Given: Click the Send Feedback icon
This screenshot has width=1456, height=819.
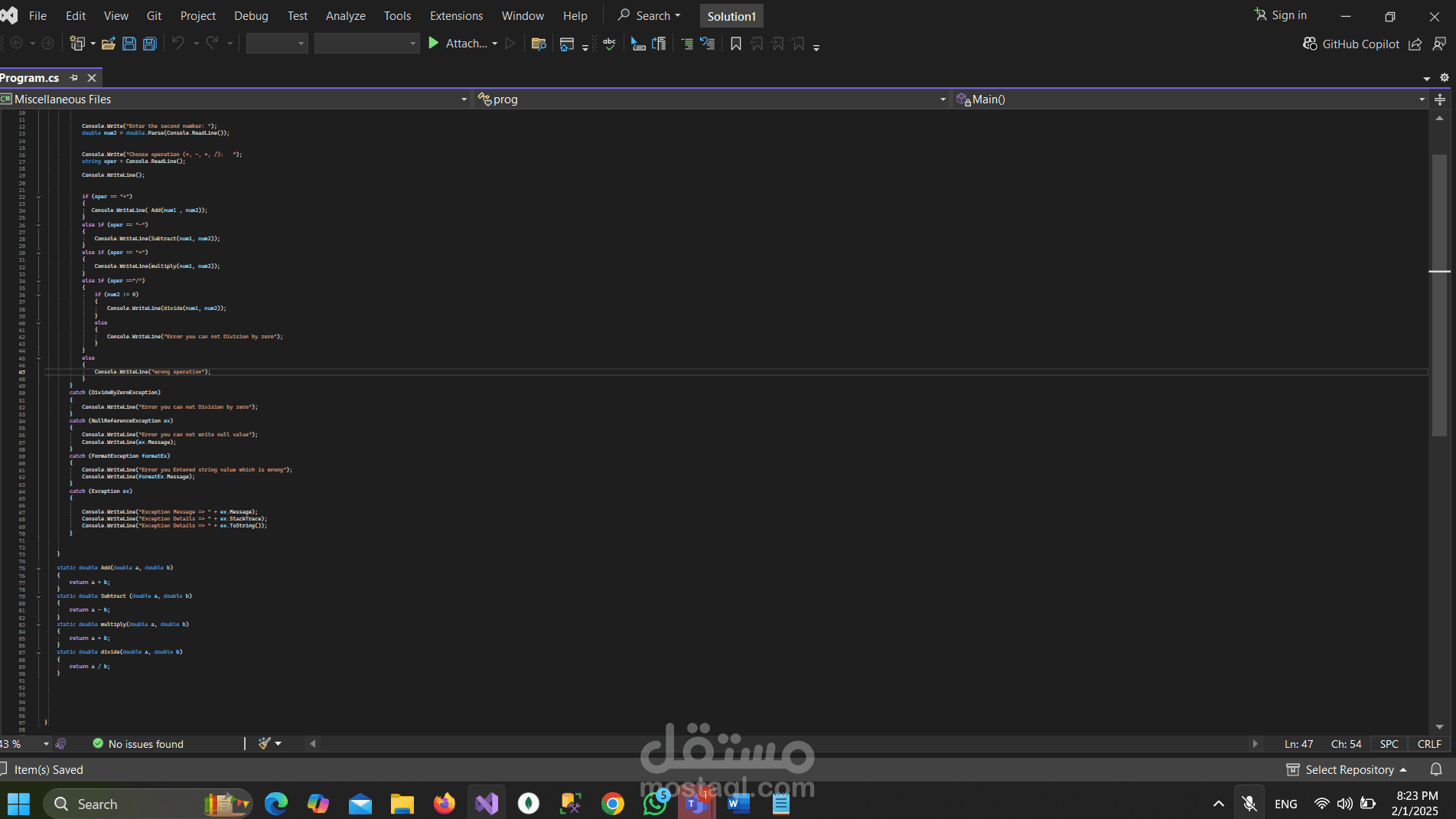Looking at the screenshot, I should click(x=1439, y=44).
